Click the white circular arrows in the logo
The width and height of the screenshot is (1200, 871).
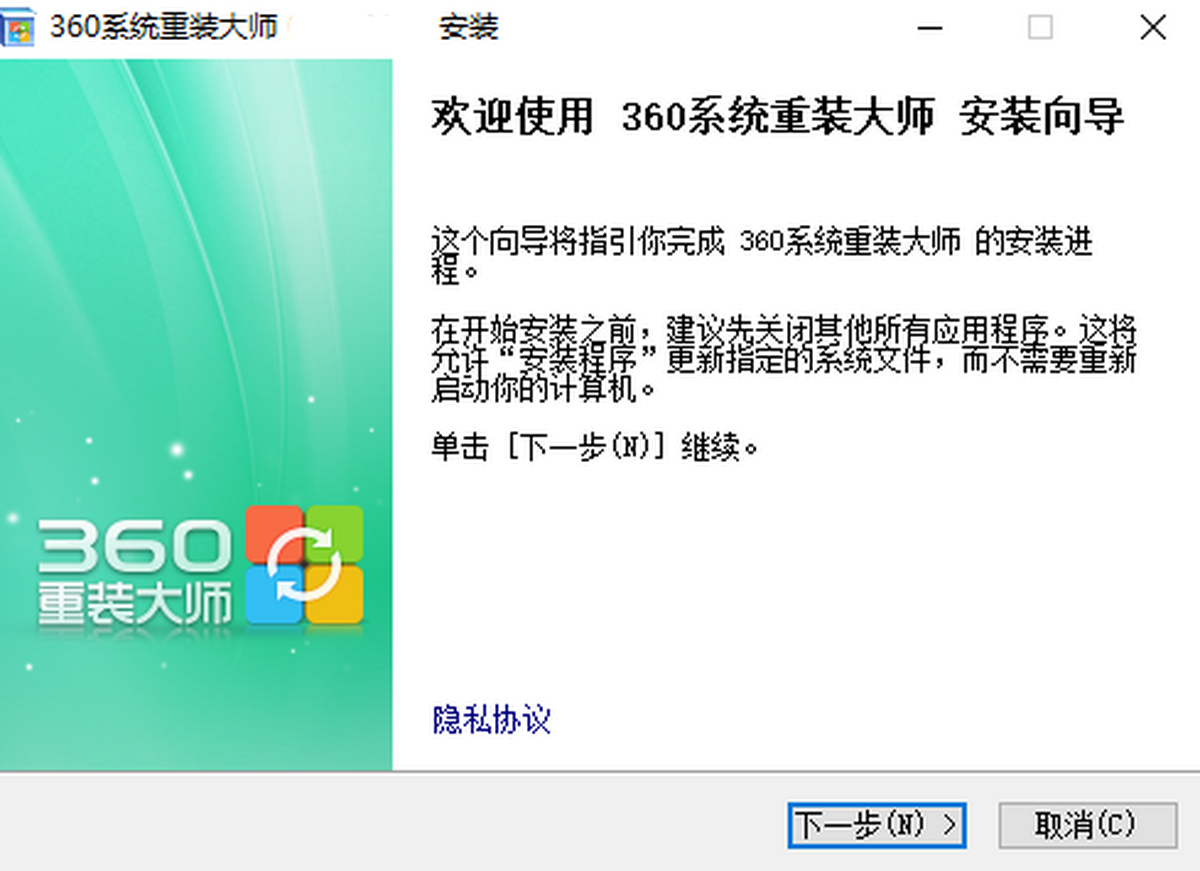(305, 565)
